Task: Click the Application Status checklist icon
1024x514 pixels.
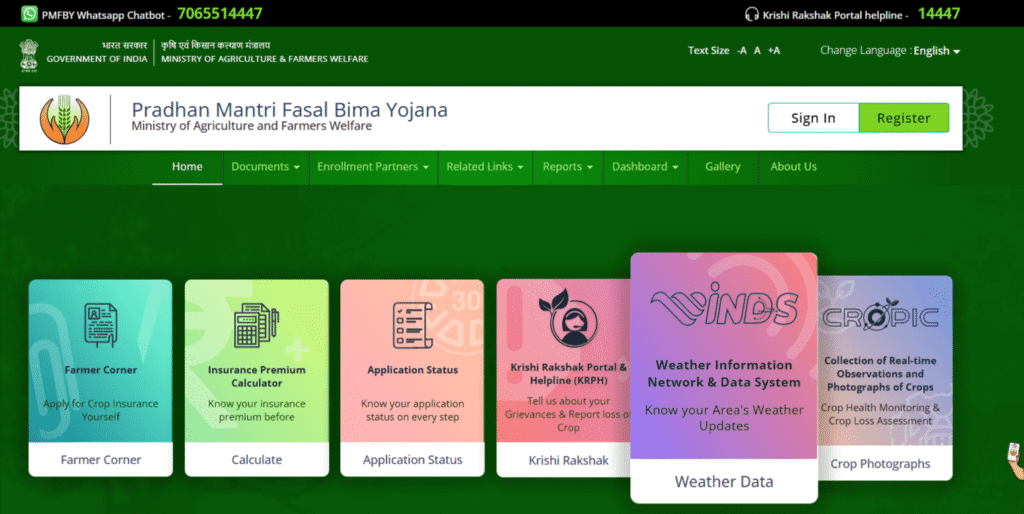Action: pyautogui.click(x=412, y=324)
